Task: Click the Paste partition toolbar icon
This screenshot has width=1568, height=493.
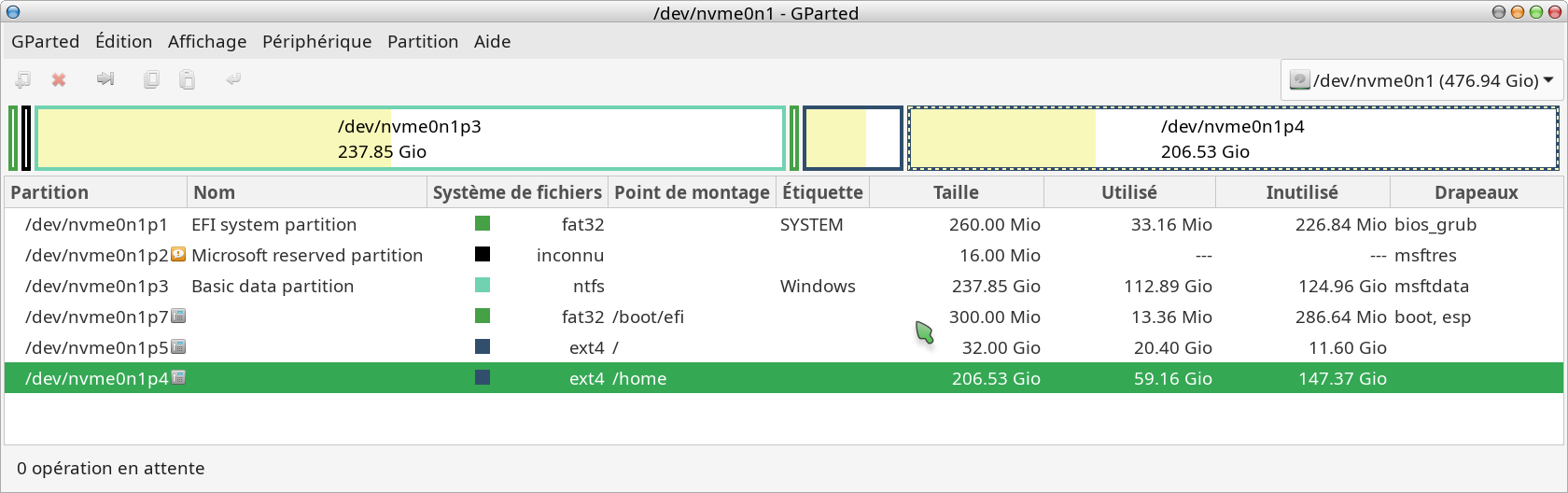Action: click(x=187, y=80)
